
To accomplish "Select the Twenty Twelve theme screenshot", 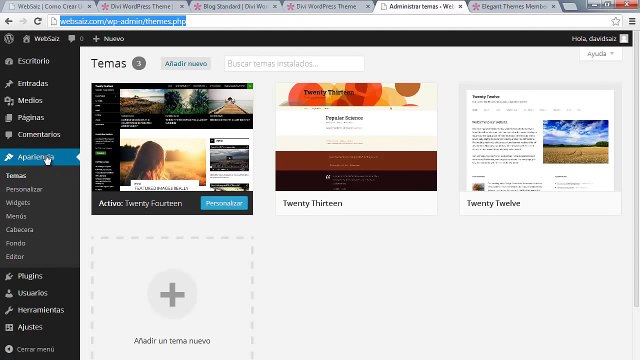I will coord(540,137).
